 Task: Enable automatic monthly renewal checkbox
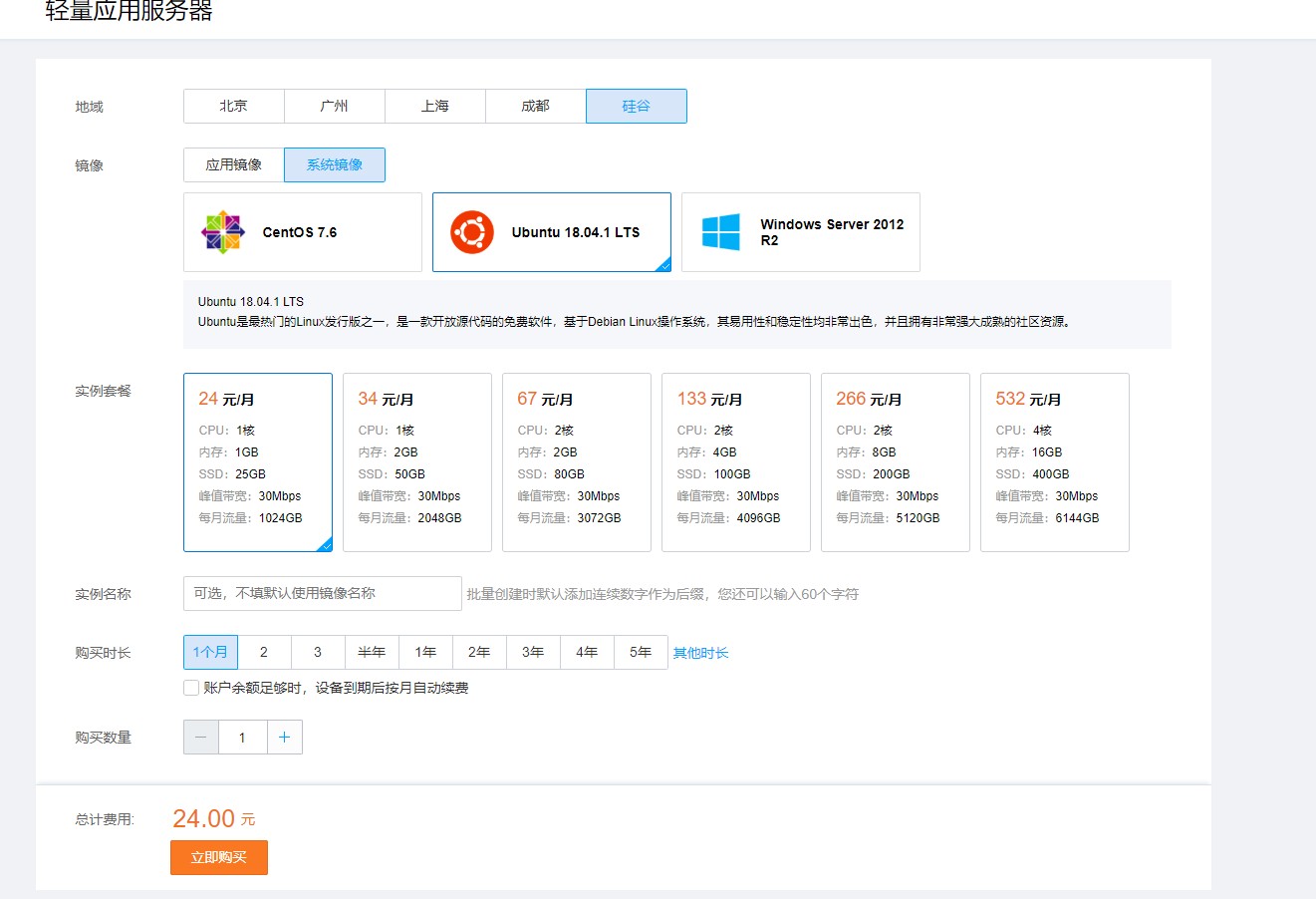coord(190,688)
